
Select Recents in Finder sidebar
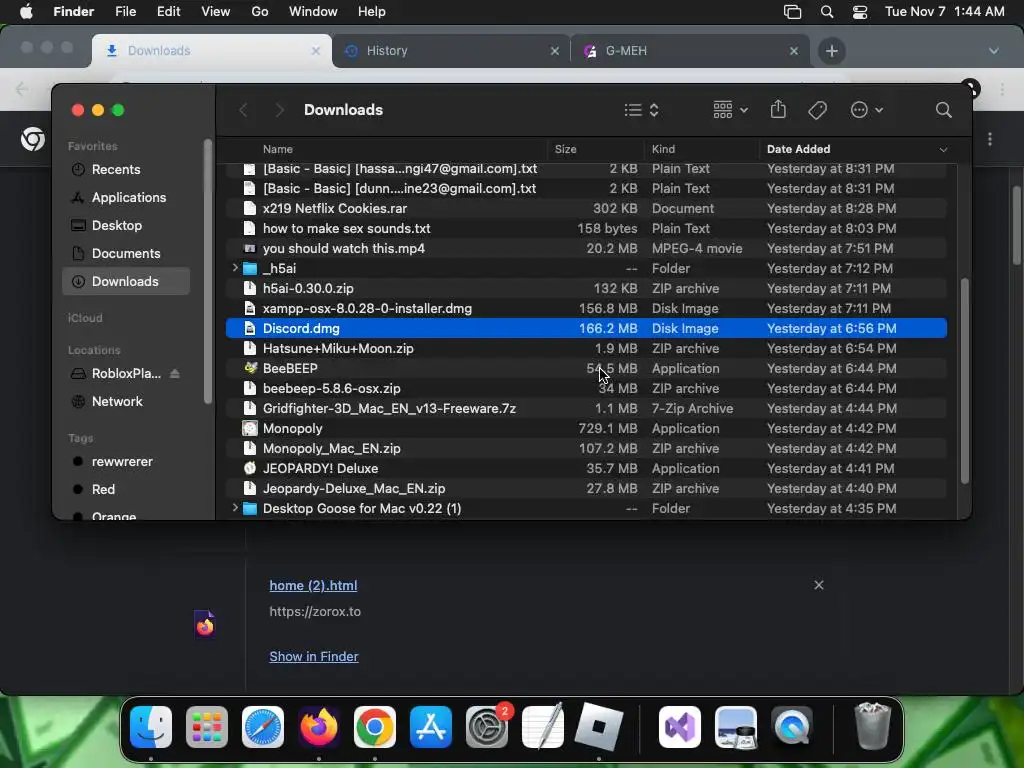pos(126,169)
